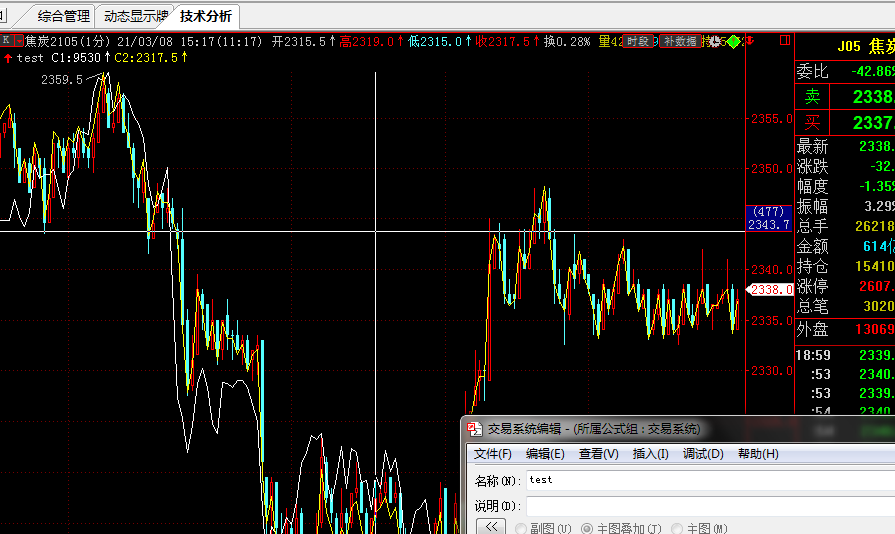Click the 18:59 tick trade row

pyautogui.click(x=845, y=355)
